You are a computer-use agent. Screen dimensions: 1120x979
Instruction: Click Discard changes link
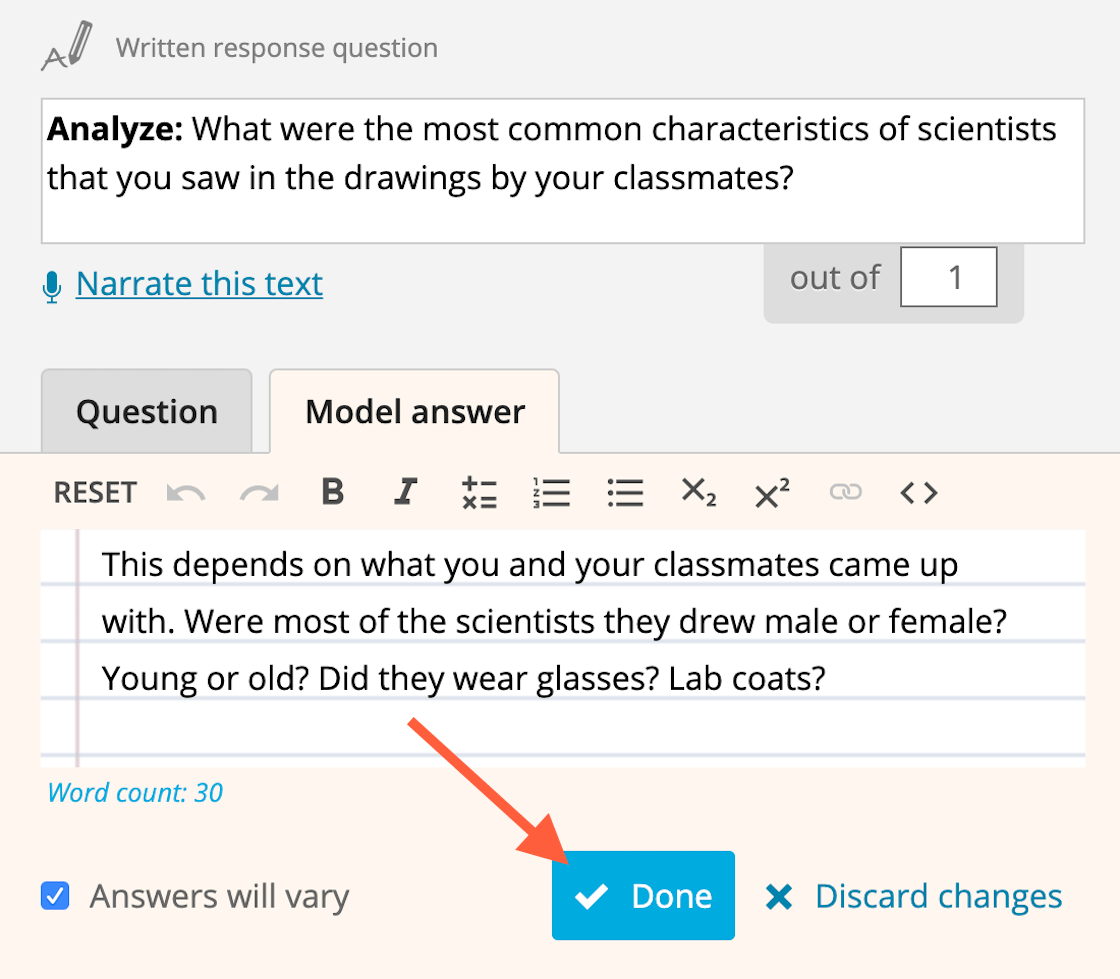(x=914, y=896)
